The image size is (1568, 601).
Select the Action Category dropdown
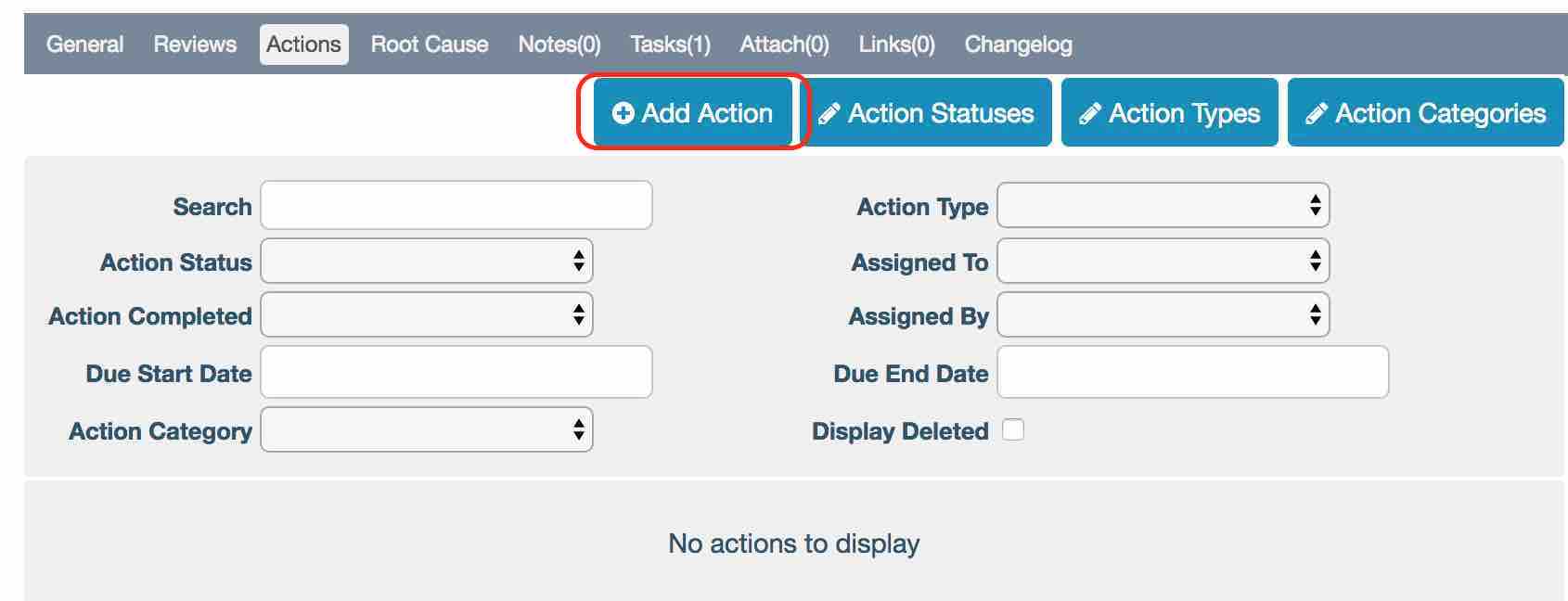click(427, 430)
